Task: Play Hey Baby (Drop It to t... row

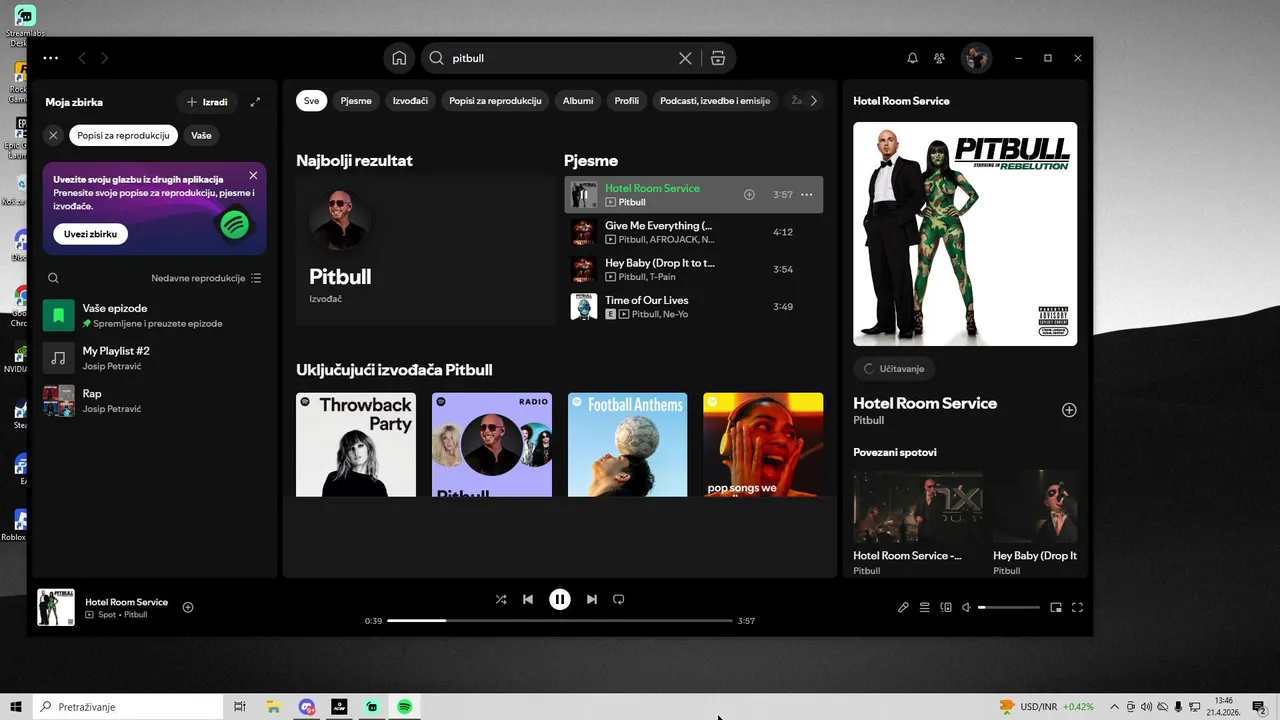Action: tap(693, 269)
